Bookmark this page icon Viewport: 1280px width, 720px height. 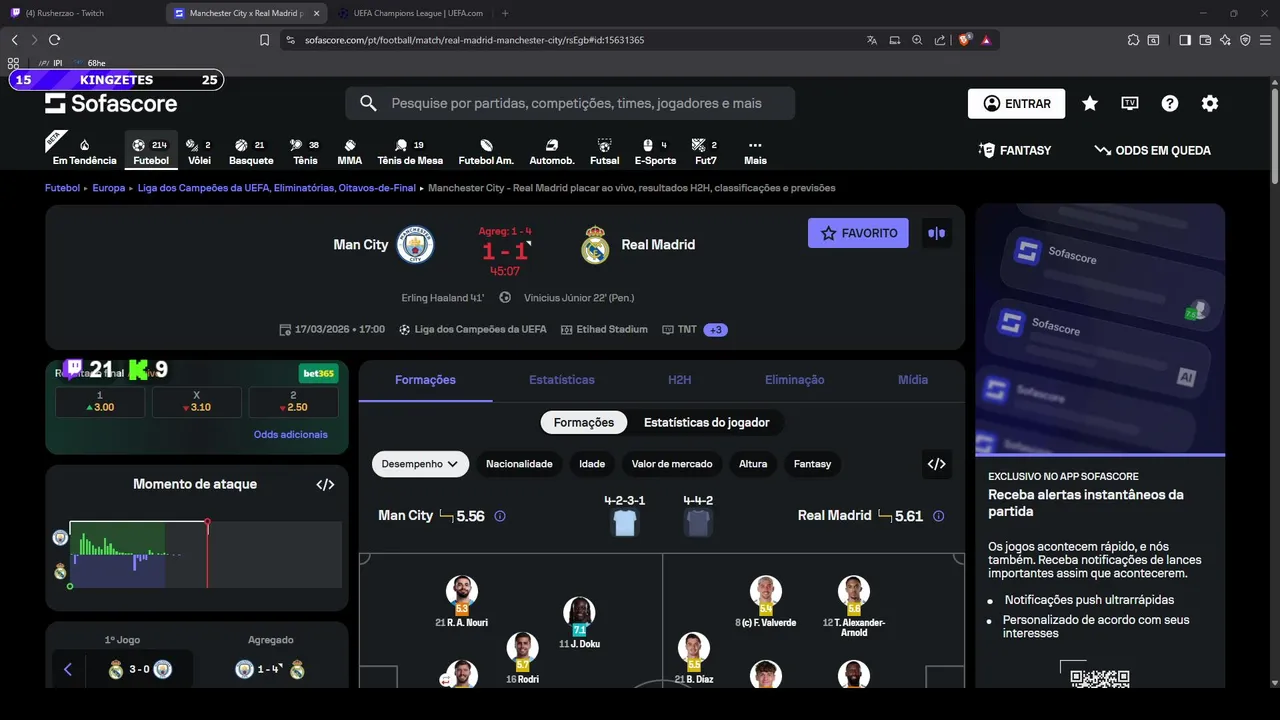264,40
